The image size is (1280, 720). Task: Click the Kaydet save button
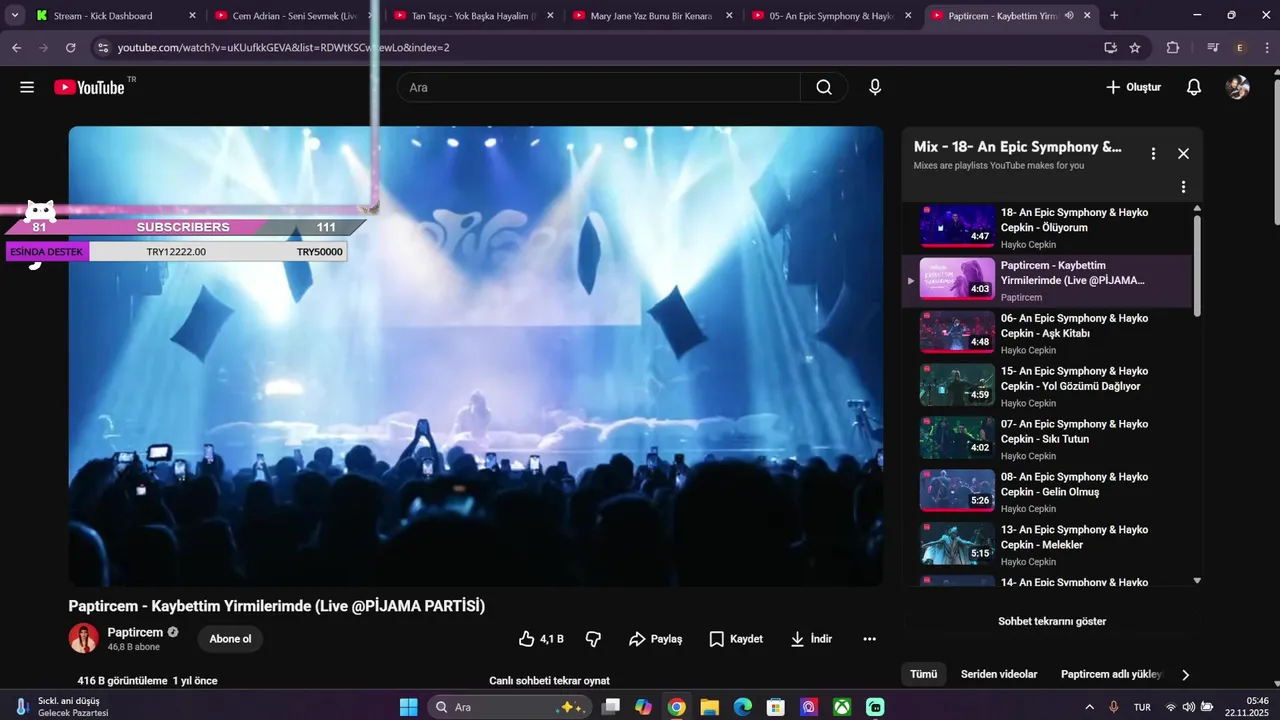click(x=736, y=639)
